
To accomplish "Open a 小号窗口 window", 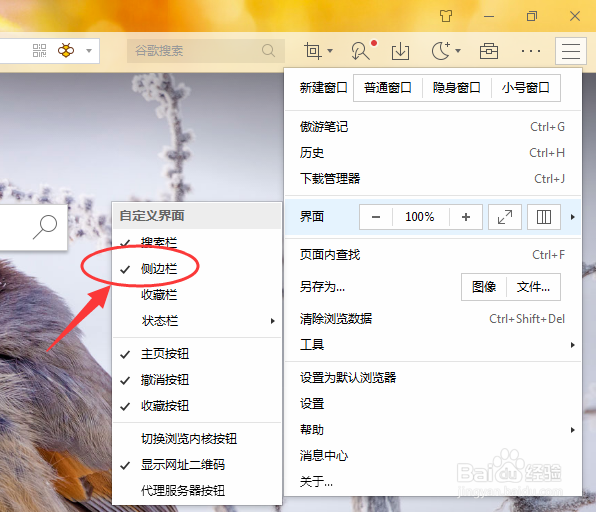I will 526,88.
